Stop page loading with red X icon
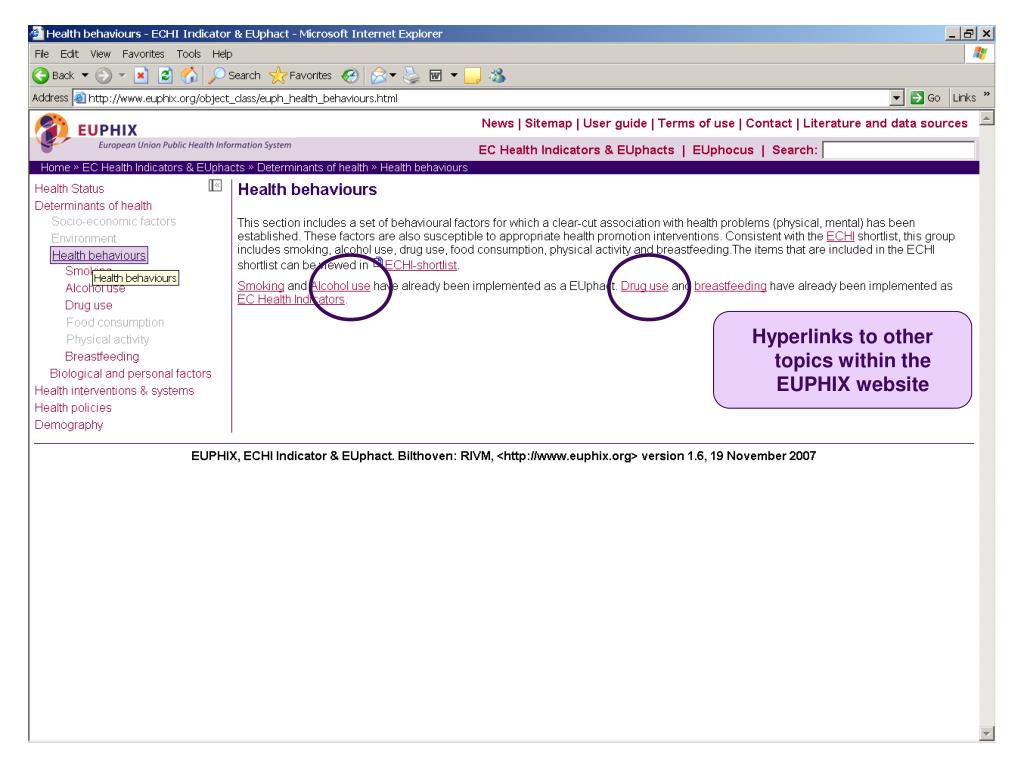 click(x=141, y=76)
